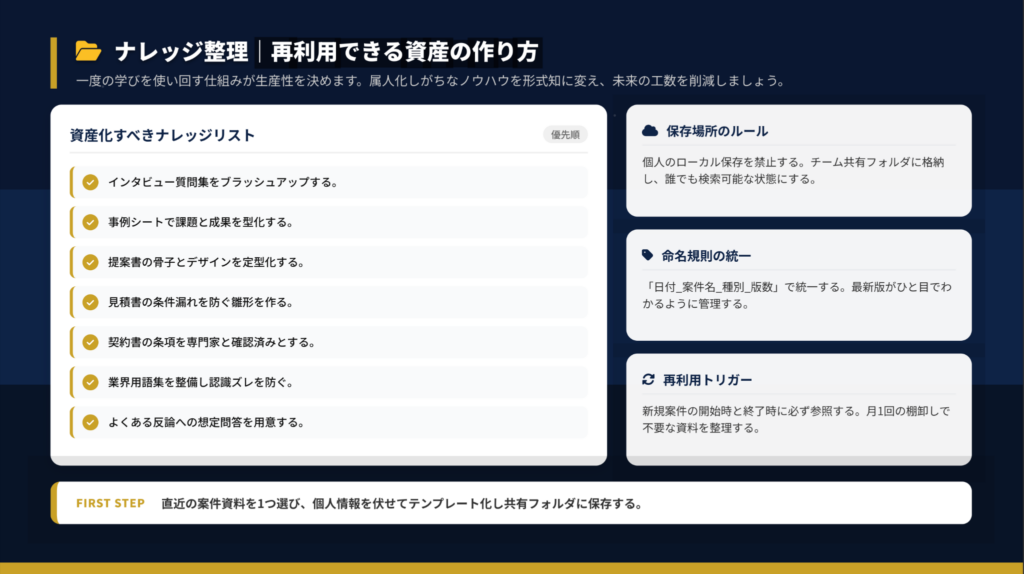Image resolution: width=1024 pixels, height=574 pixels.
Task: Click check icon for インタビュー質問集 item
Action: (x=90, y=182)
